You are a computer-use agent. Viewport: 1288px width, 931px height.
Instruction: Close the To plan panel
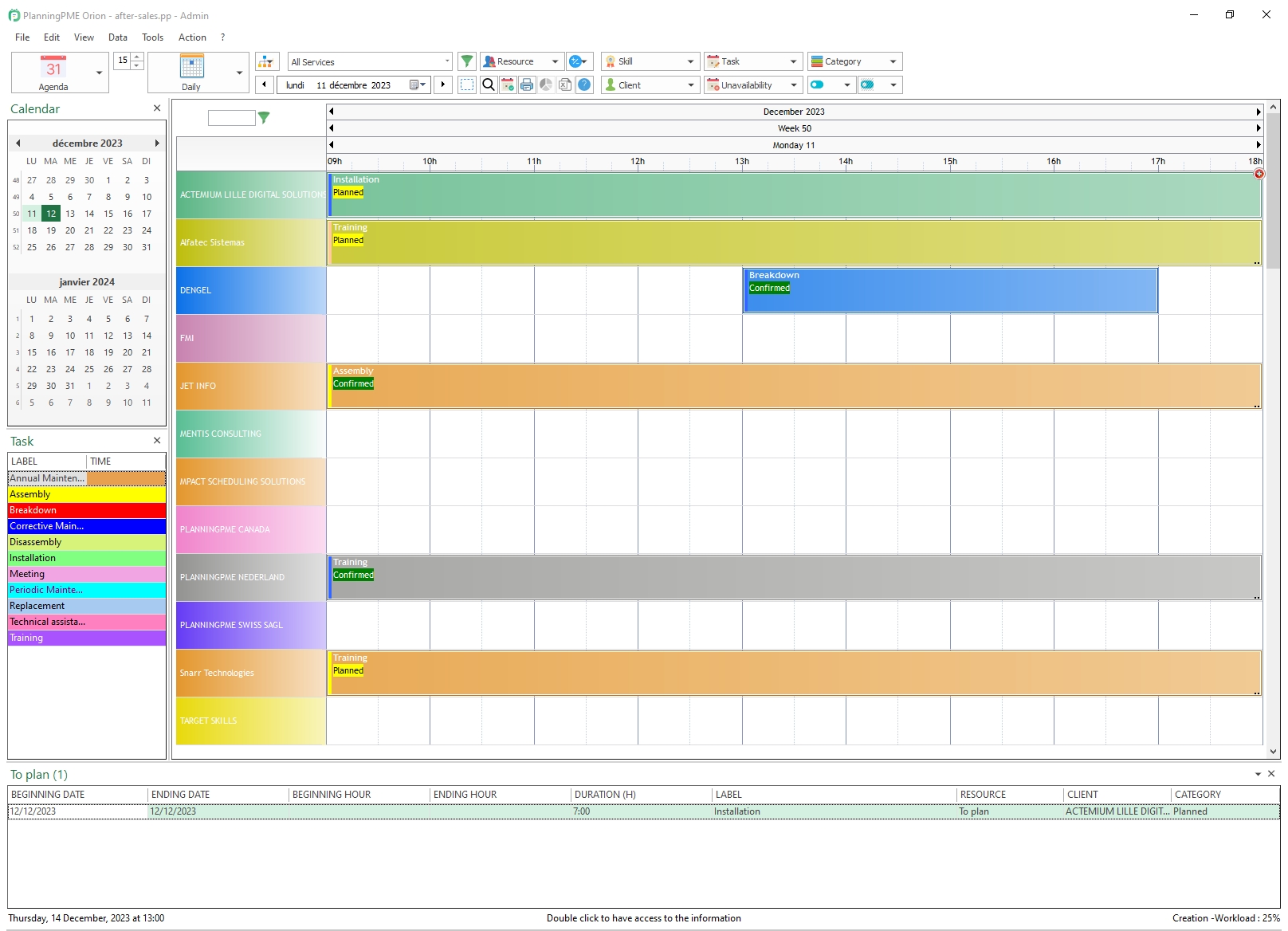[x=1272, y=774]
